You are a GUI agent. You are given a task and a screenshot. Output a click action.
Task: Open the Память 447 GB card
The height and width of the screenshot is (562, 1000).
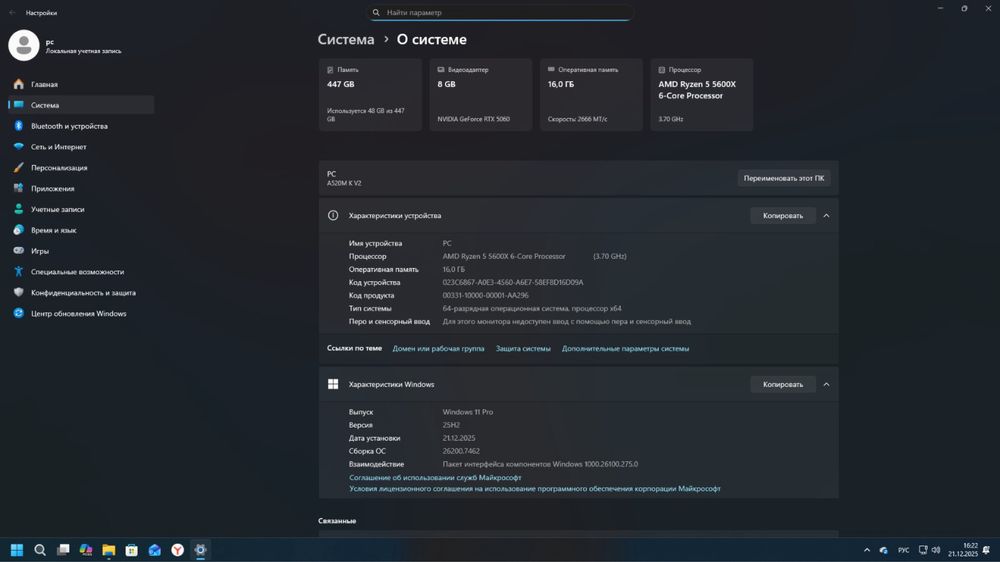click(371, 95)
